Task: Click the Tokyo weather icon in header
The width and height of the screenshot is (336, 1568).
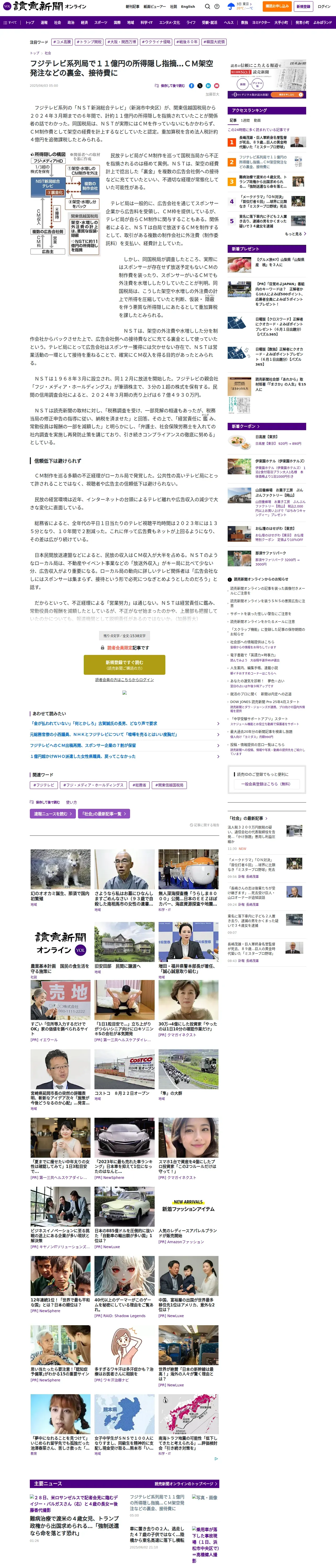Action: 231,6
